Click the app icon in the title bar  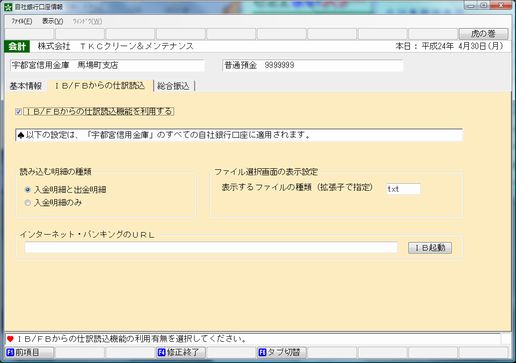pyautogui.click(x=8, y=7)
